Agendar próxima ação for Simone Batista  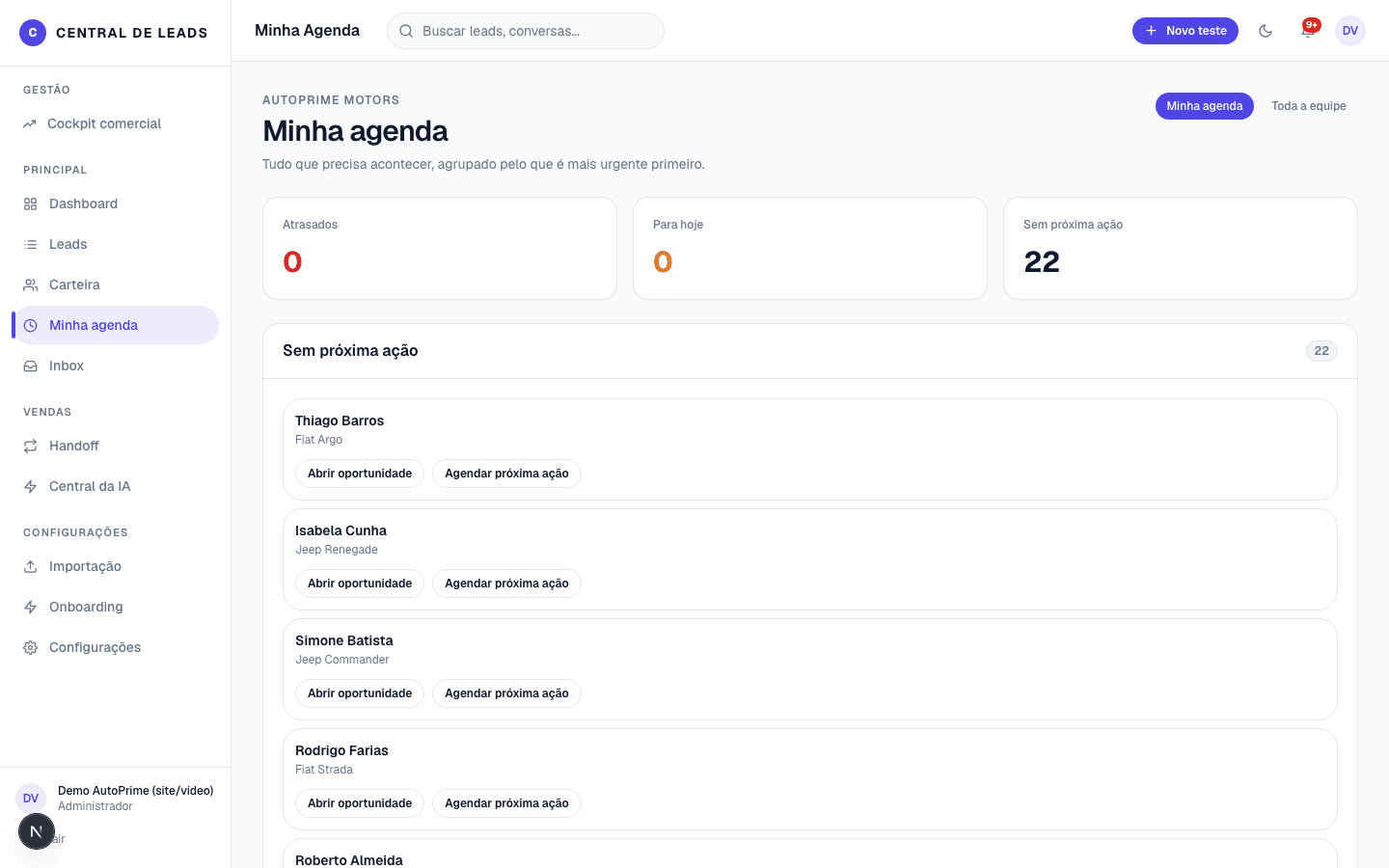point(506,693)
